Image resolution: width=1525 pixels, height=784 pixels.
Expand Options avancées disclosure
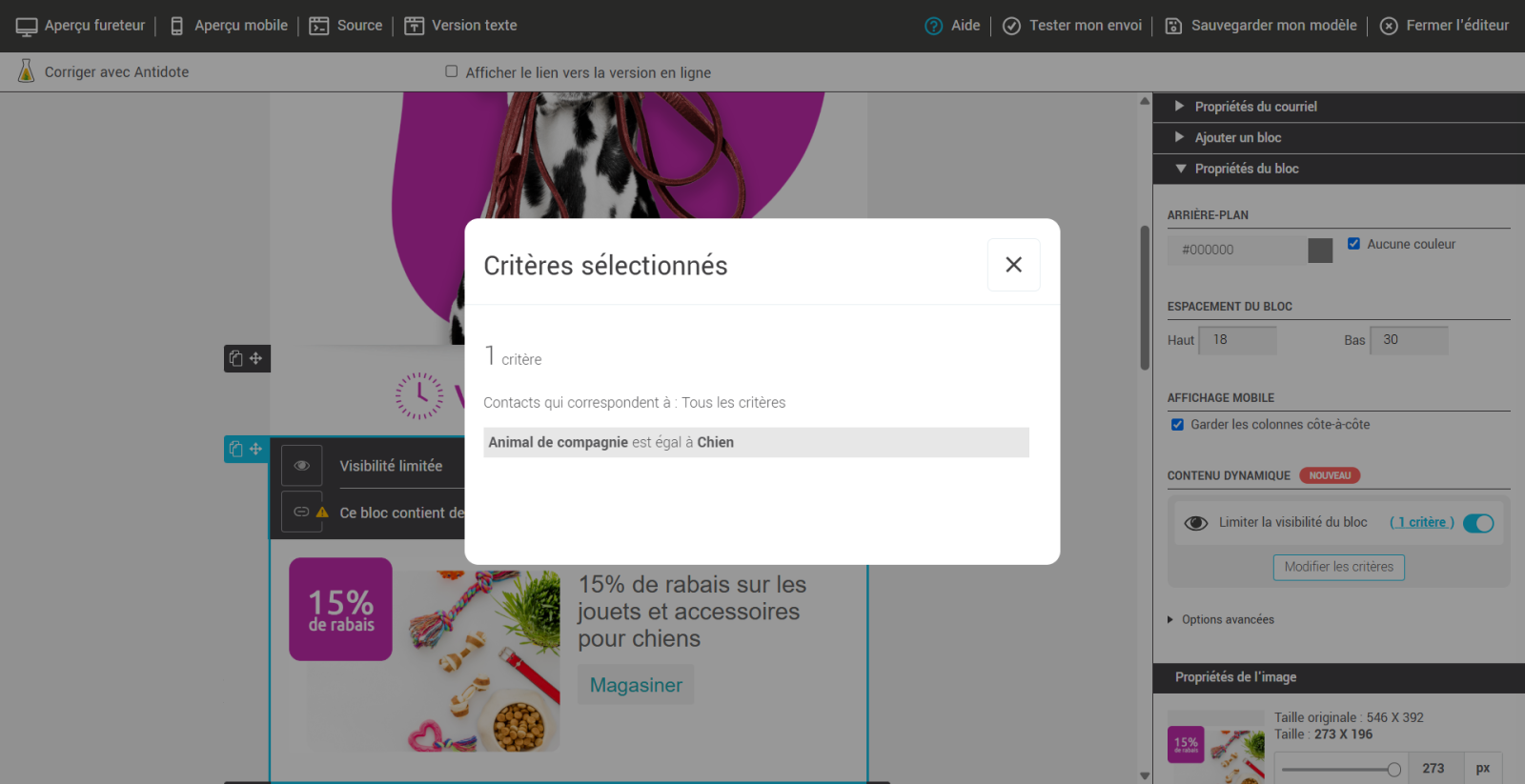click(1227, 619)
